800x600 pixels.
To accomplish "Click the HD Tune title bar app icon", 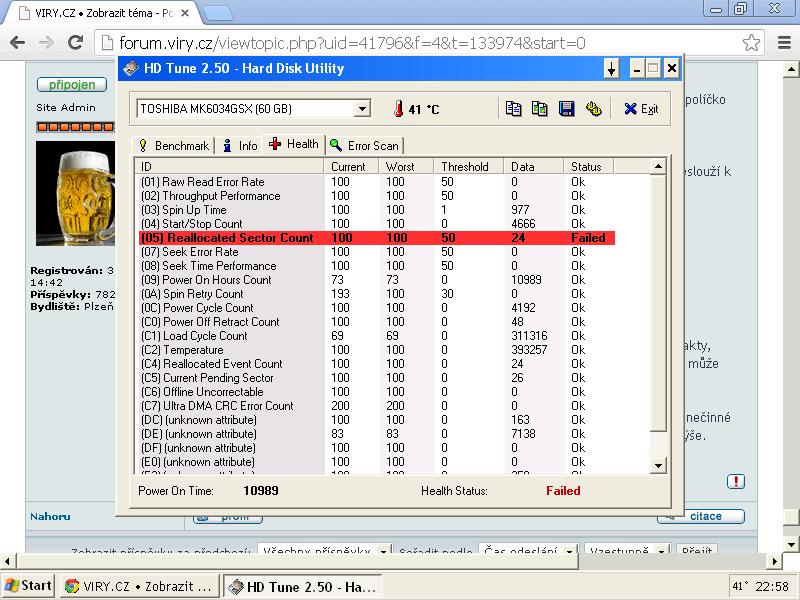I will (131, 68).
